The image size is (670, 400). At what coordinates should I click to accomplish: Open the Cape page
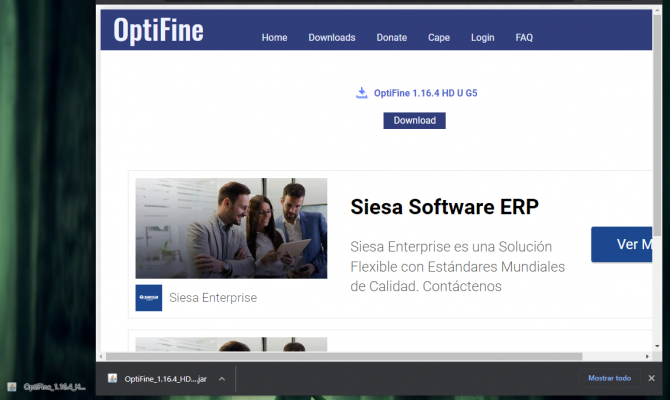(x=438, y=38)
